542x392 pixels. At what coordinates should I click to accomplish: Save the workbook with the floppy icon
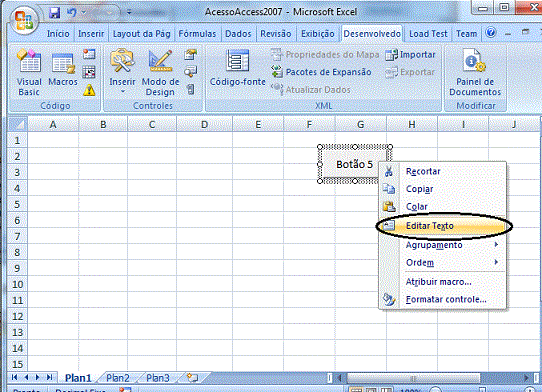(x=55, y=13)
